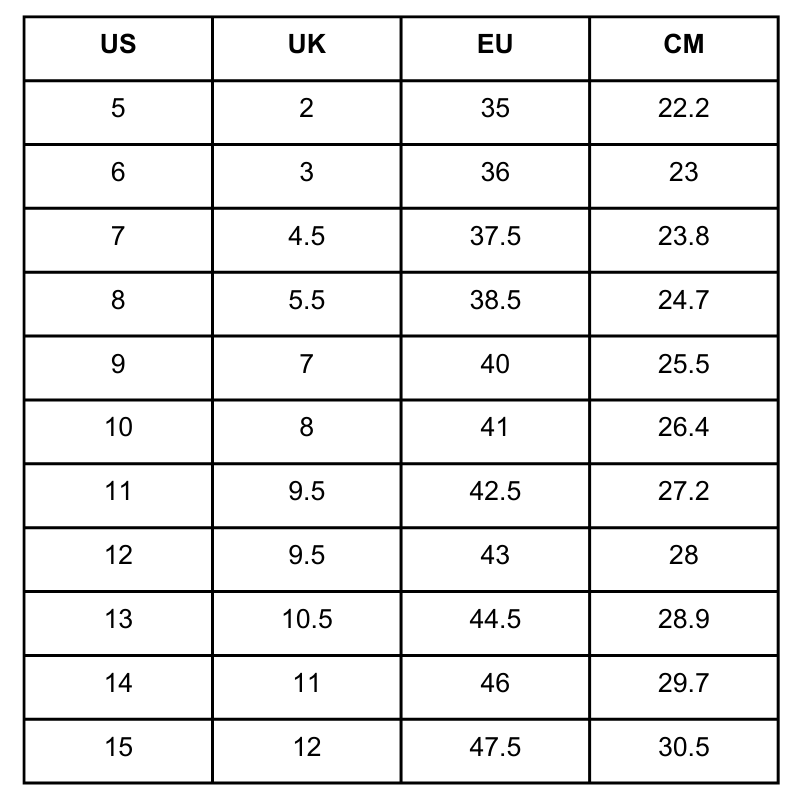Select the US size 5 cell
The width and height of the screenshot is (800, 800).
pos(118,112)
